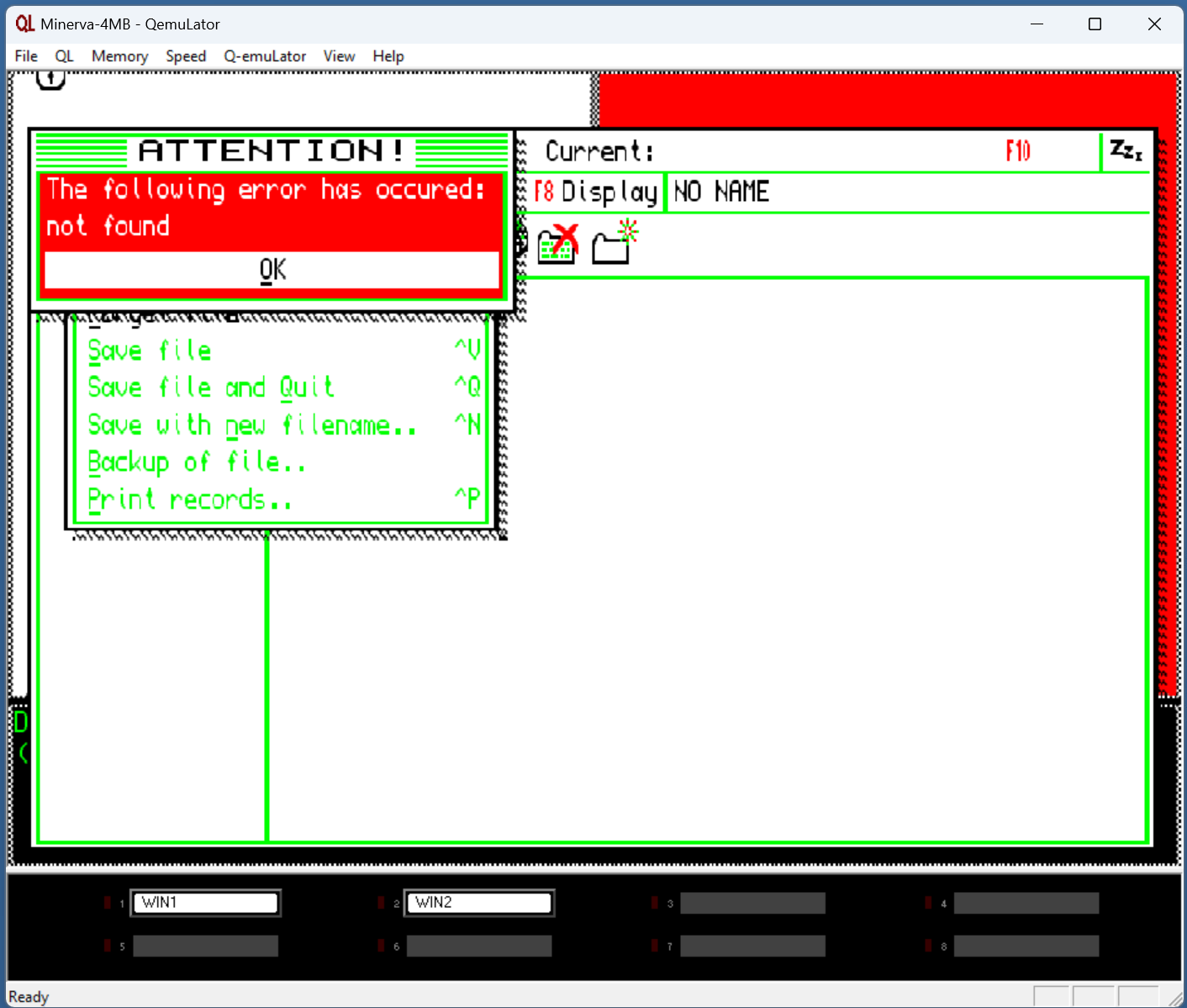This screenshot has width=1187, height=1008.
Task: Click the Zz sleep icon
Action: [x=1126, y=150]
